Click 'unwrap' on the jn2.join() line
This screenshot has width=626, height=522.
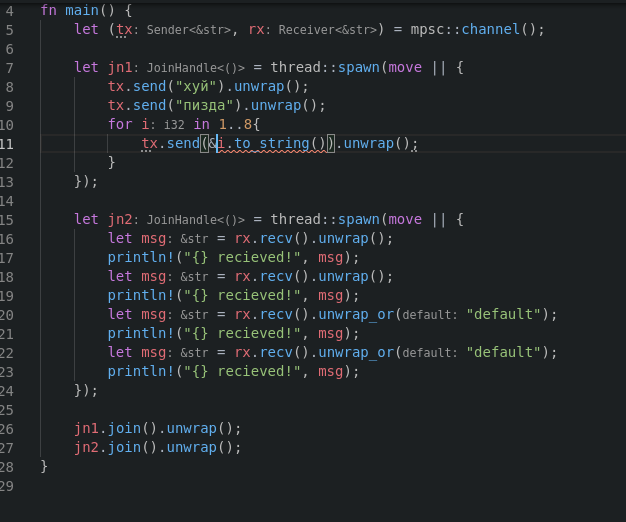(192, 447)
